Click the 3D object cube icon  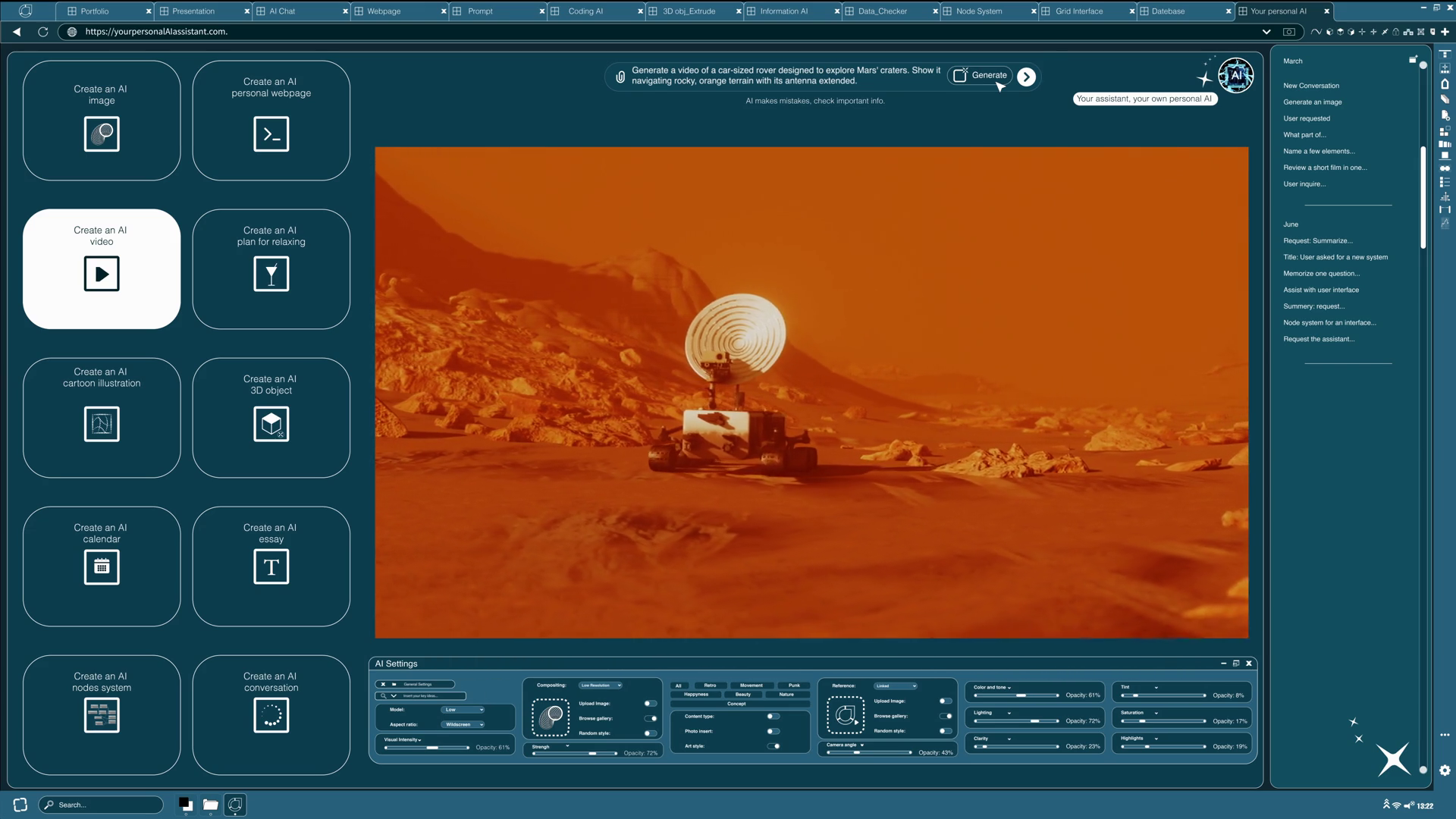pos(271,424)
